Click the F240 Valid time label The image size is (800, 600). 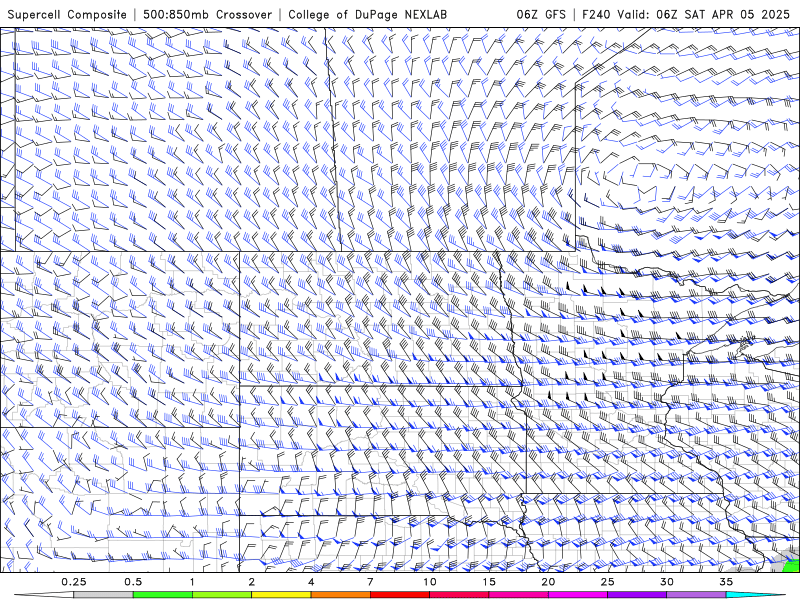click(686, 14)
